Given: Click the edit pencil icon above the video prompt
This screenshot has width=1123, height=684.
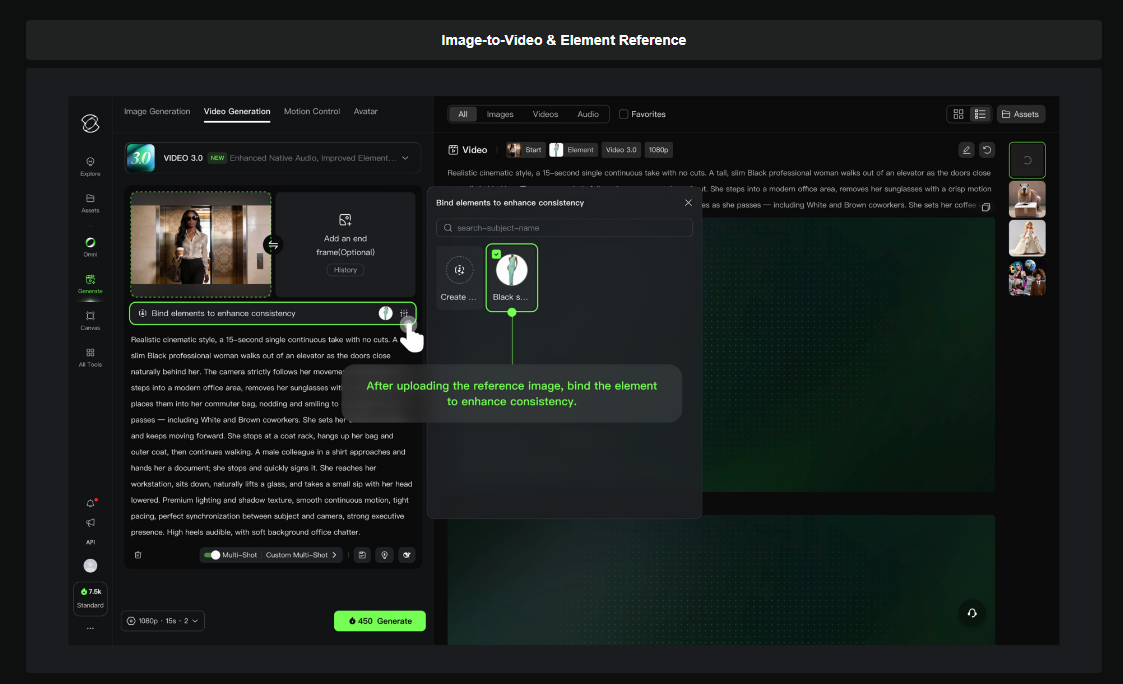Looking at the screenshot, I should pyautogui.click(x=965, y=149).
